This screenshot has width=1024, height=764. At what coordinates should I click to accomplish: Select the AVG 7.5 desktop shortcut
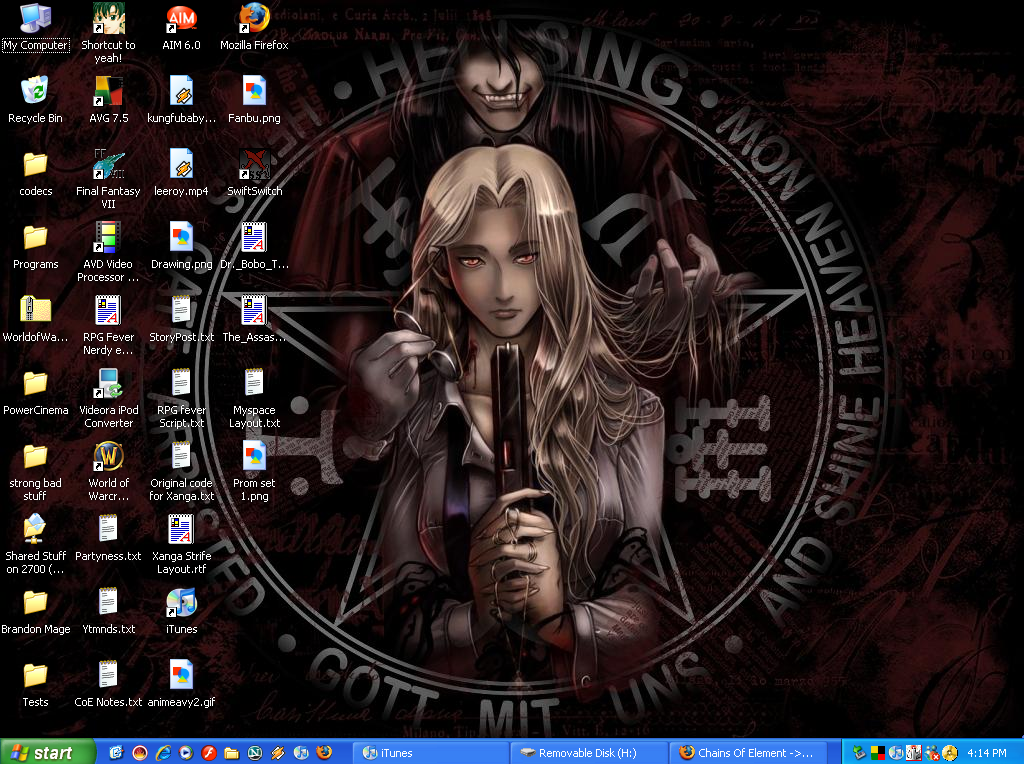tap(108, 99)
